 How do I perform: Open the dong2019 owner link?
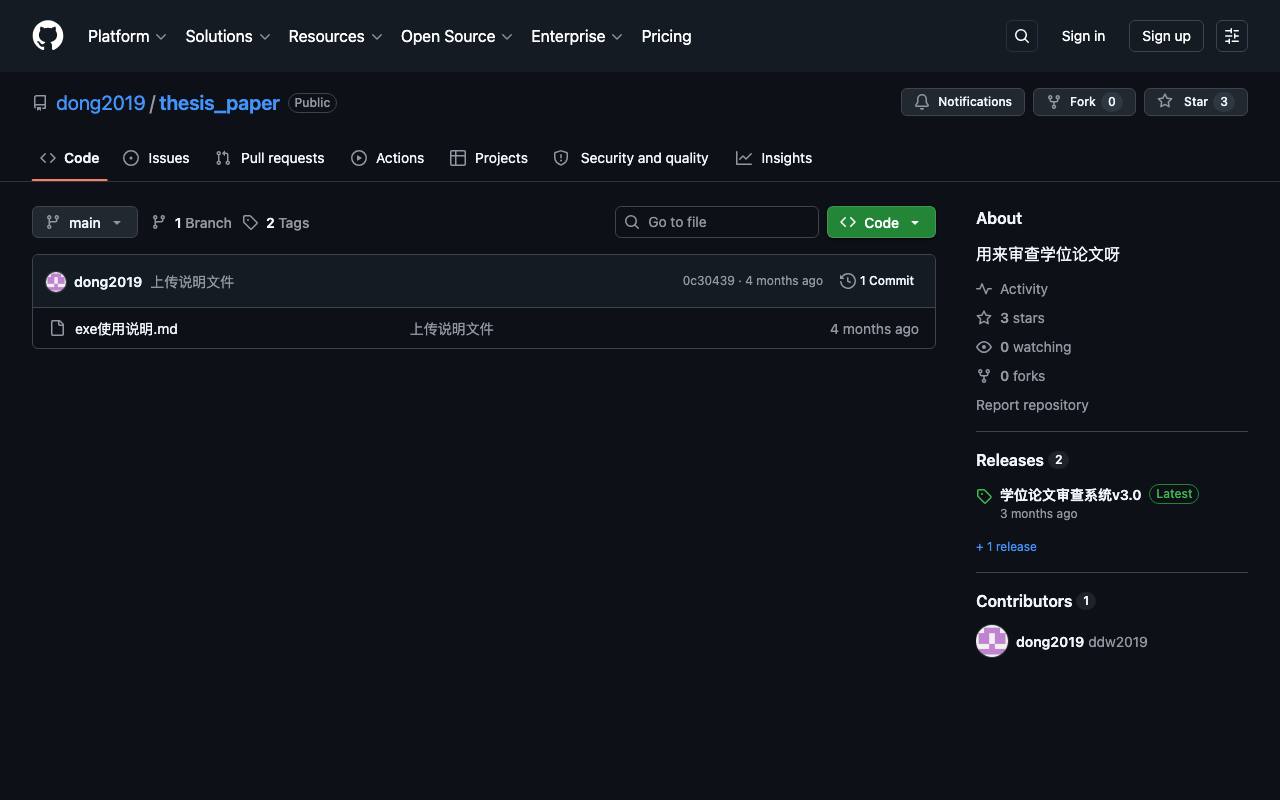(101, 103)
